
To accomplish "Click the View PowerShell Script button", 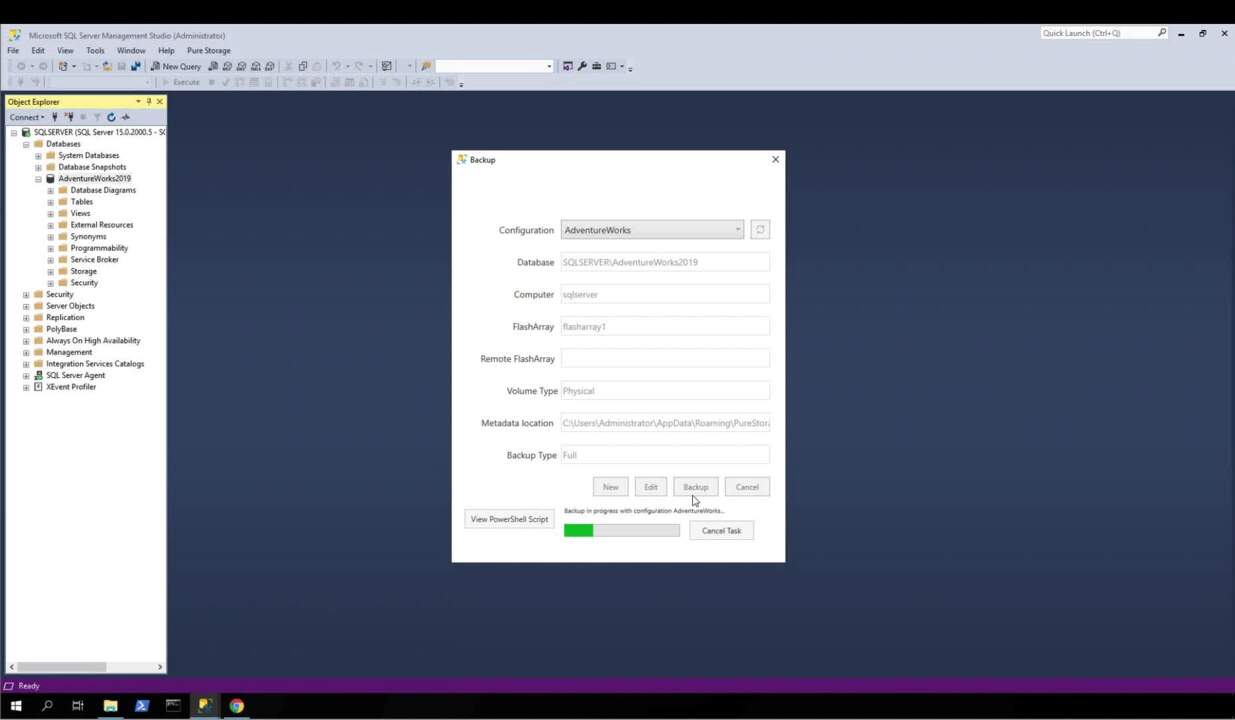I will 509,519.
